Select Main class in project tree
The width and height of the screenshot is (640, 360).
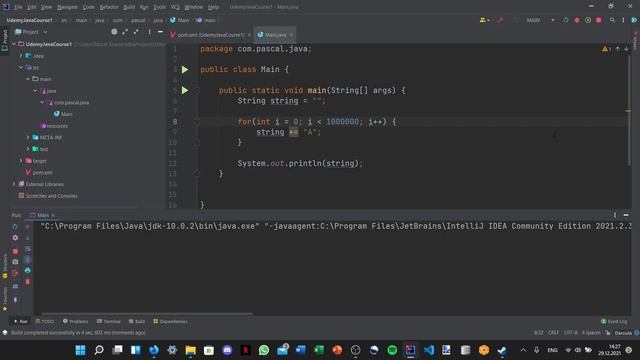pos(63,114)
